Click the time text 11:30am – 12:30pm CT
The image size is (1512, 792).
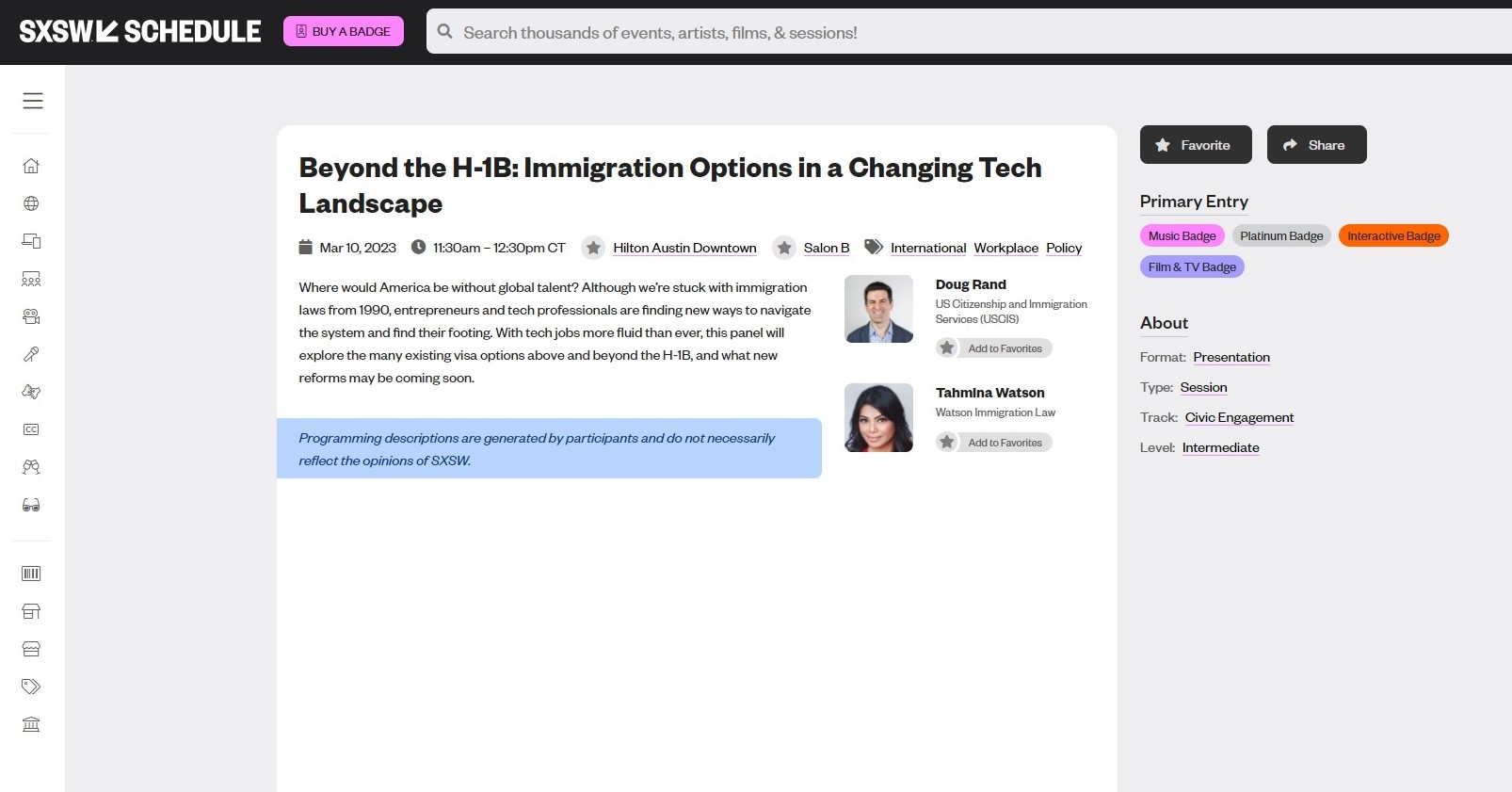click(x=499, y=248)
